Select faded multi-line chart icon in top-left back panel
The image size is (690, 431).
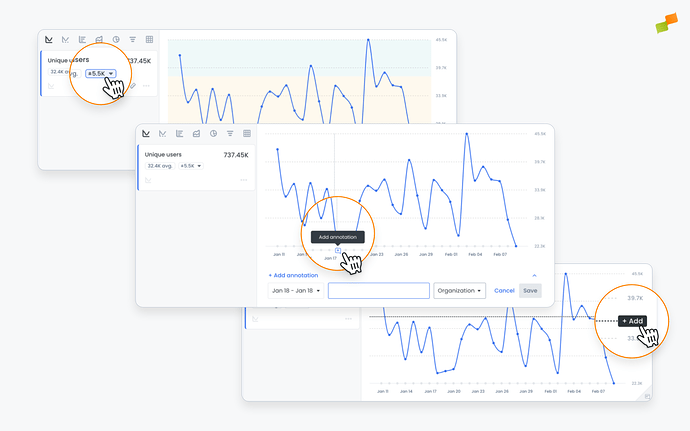click(x=66, y=40)
